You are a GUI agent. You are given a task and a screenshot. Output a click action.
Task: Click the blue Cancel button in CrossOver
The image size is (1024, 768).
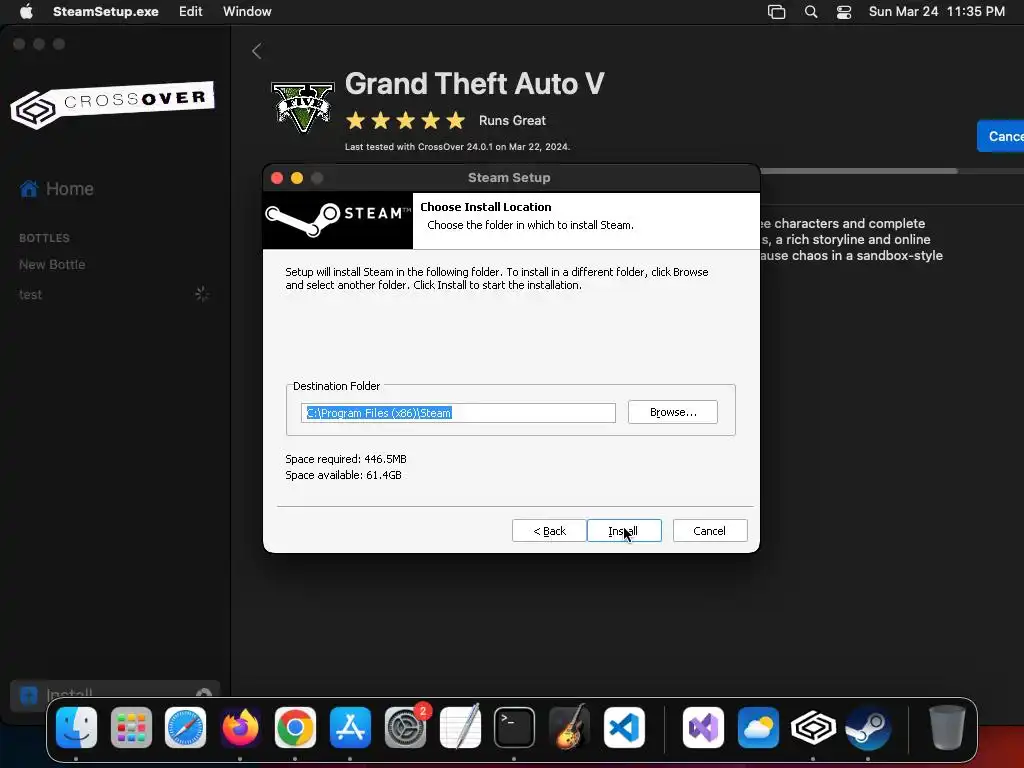pos(1000,136)
